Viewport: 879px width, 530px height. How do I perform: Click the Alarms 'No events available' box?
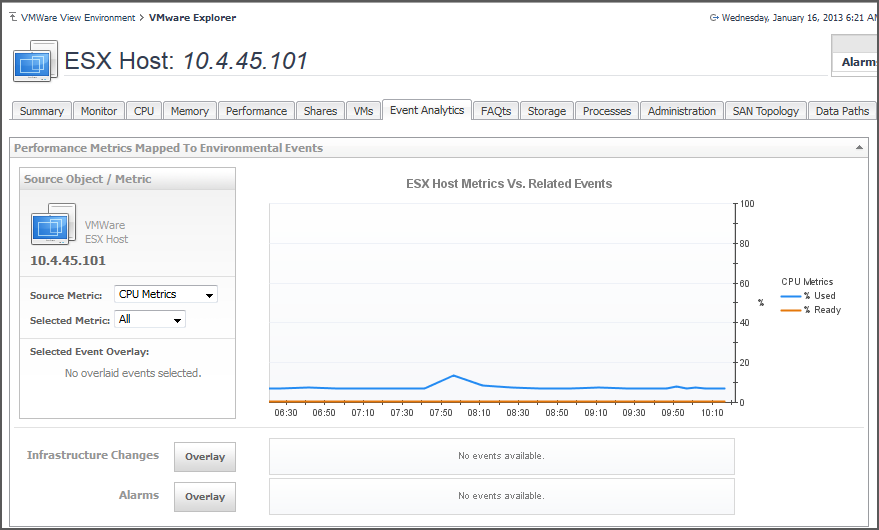coord(502,496)
